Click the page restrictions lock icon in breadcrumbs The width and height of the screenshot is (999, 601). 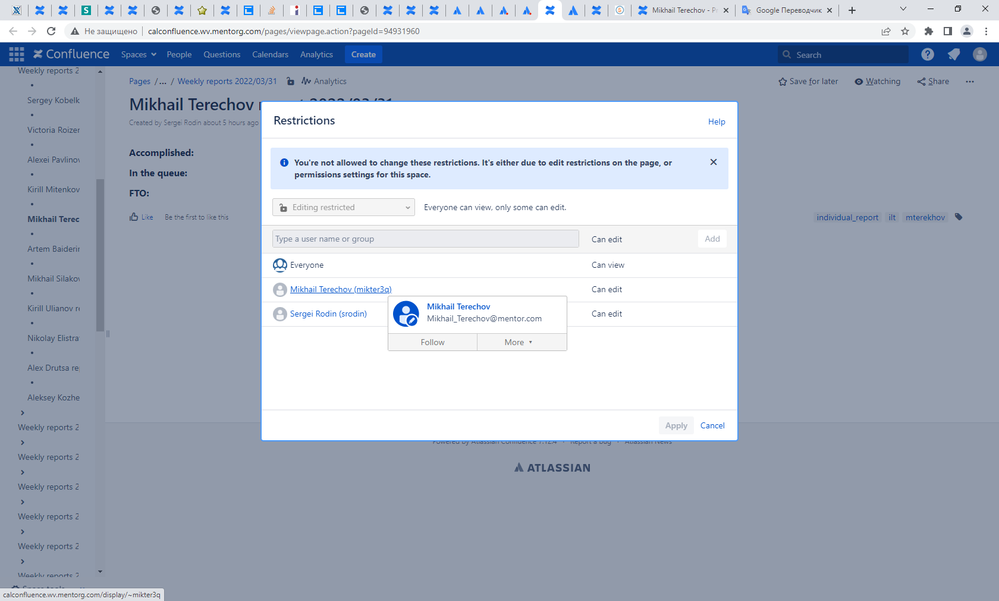291,81
